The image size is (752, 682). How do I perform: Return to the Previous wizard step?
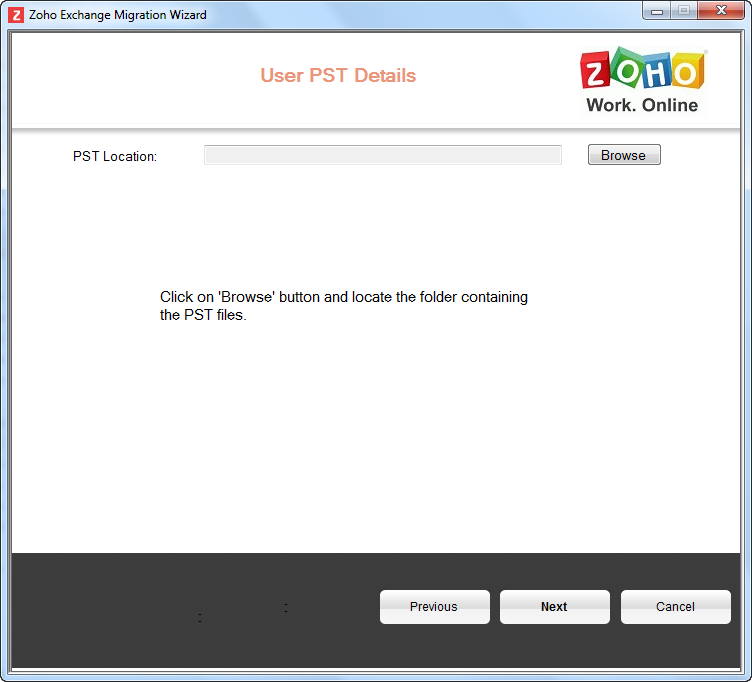(x=435, y=607)
